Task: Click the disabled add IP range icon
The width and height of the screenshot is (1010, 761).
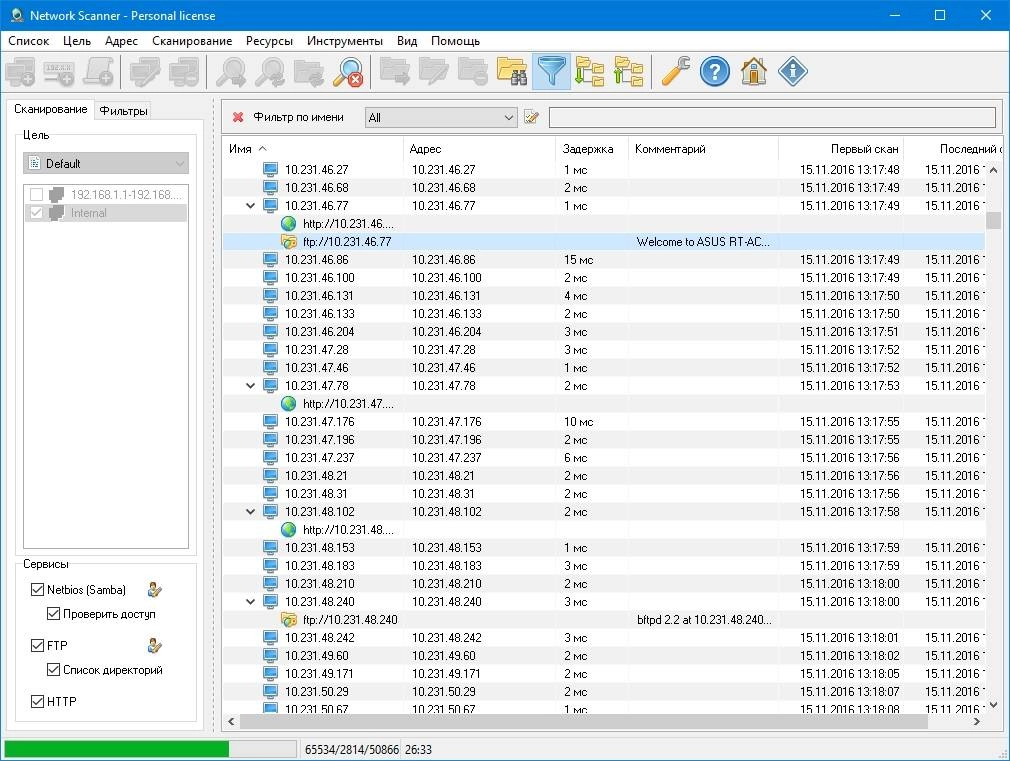Action: [x=59, y=72]
